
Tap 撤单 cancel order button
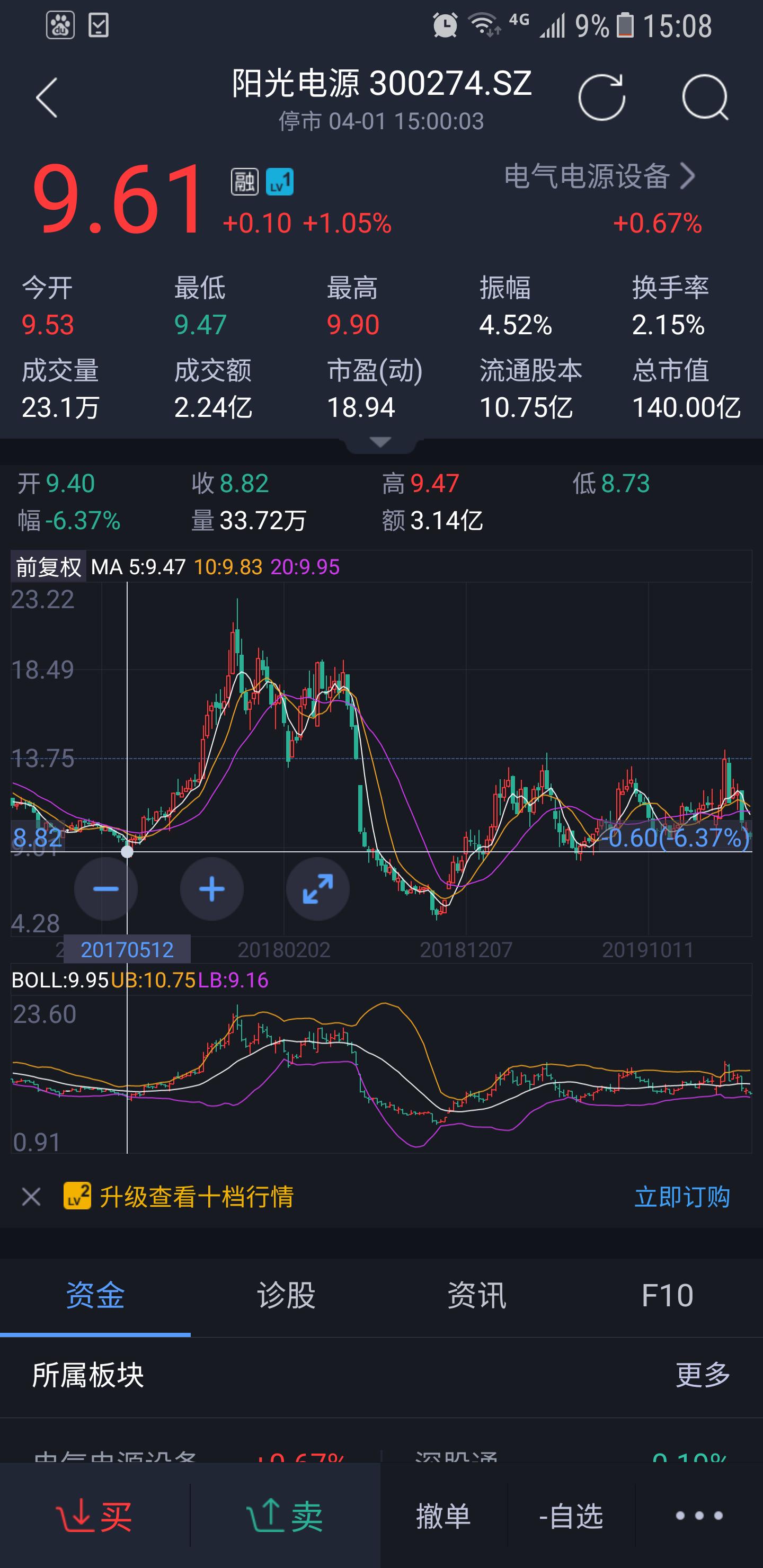(443, 1516)
